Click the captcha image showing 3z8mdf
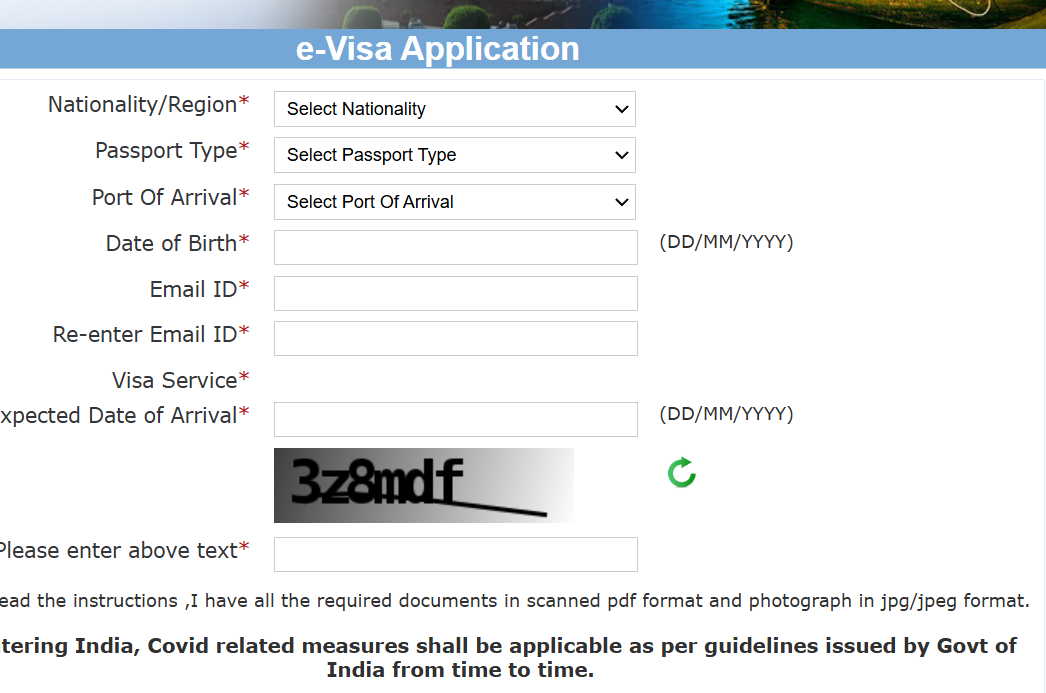The height and width of the screenshot is (693, 1046). click(423, 484)
